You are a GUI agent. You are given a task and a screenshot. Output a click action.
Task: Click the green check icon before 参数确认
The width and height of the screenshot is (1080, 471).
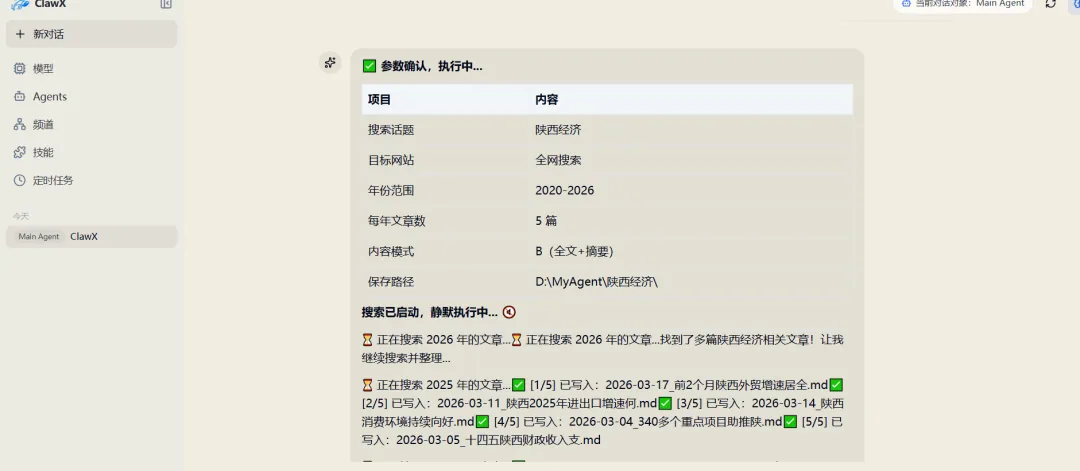point(369,66)
